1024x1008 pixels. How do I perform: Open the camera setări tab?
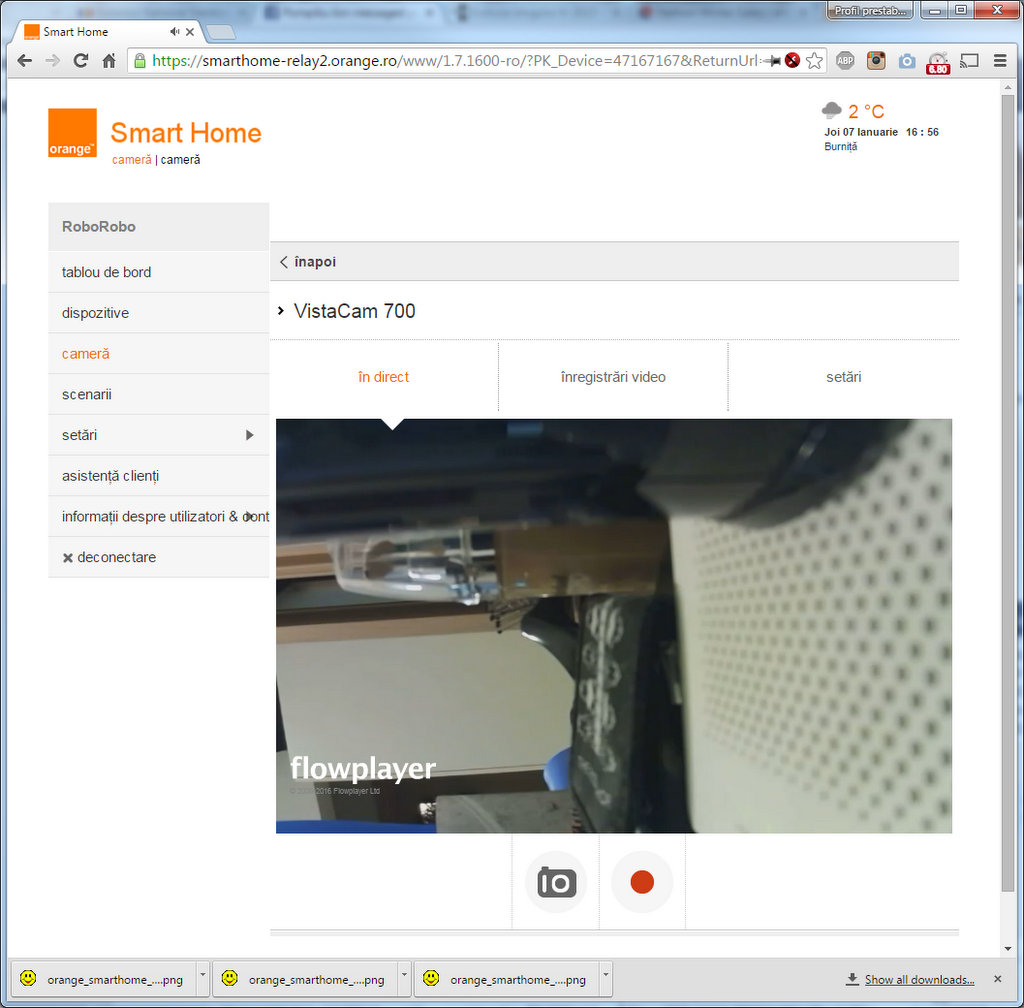[843, 377]
